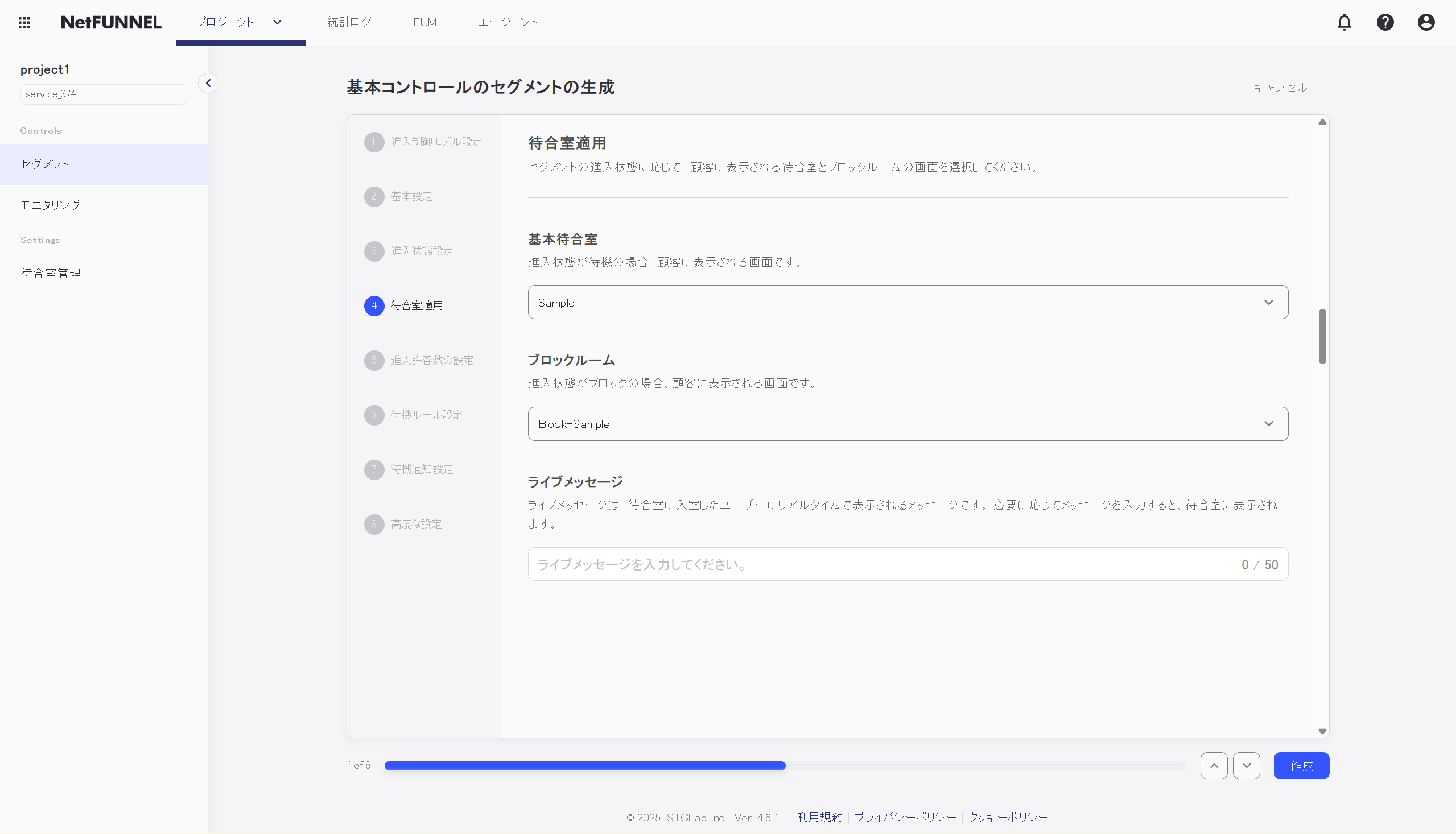Open the 基本待合室 Sample dropdown

908,302
